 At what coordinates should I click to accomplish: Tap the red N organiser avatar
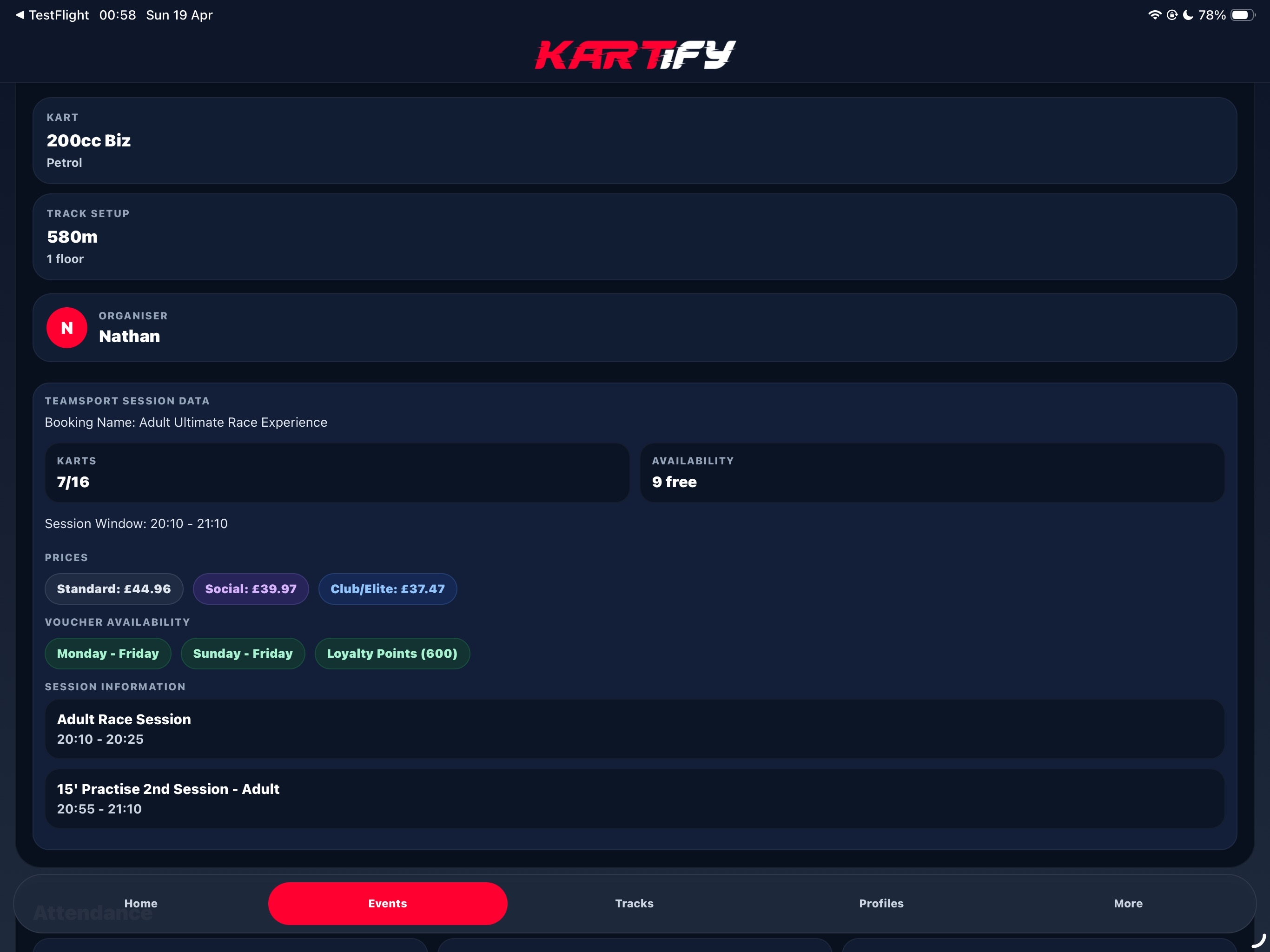(x=66, y=328)
